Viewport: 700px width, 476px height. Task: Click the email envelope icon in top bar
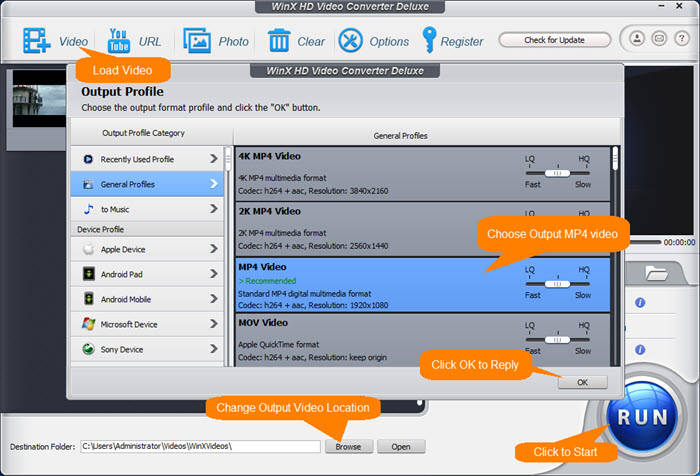pyautogui.click(x=659, y=38)
